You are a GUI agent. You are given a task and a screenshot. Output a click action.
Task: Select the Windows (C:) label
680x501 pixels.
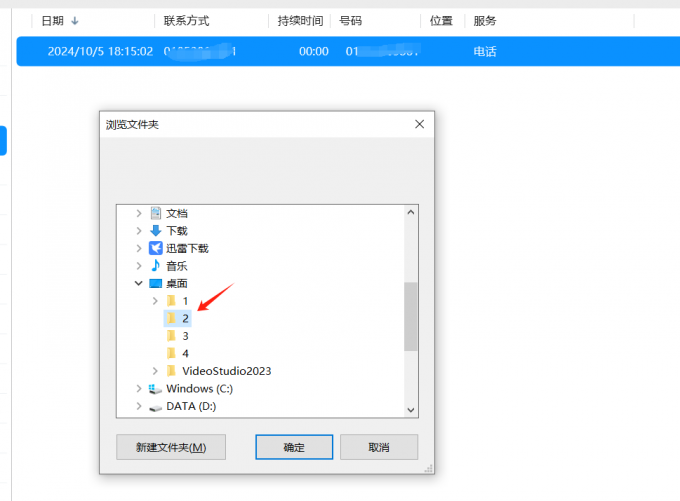(x=199, y=389)
